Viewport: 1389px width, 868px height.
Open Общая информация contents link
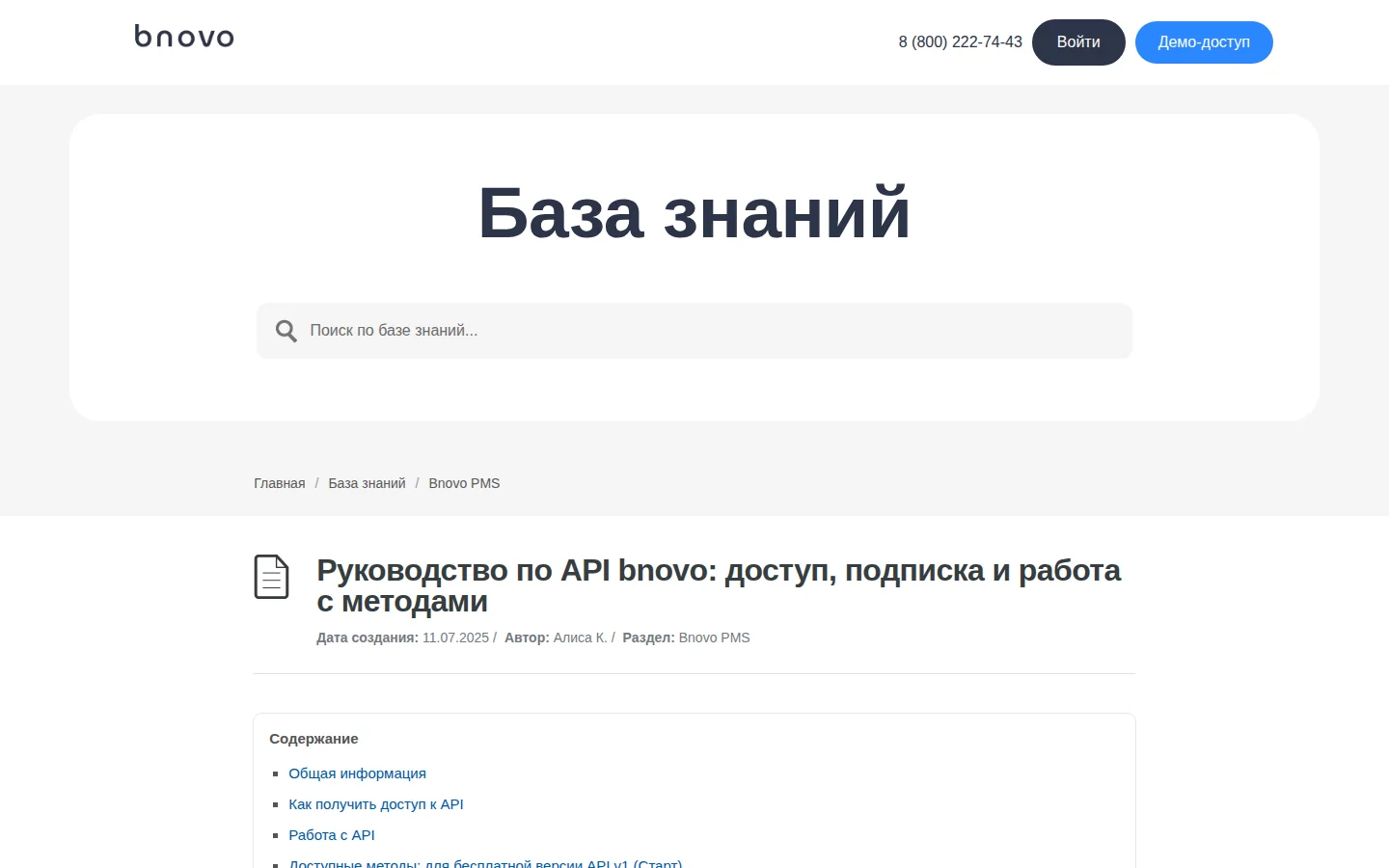(357, 773)
